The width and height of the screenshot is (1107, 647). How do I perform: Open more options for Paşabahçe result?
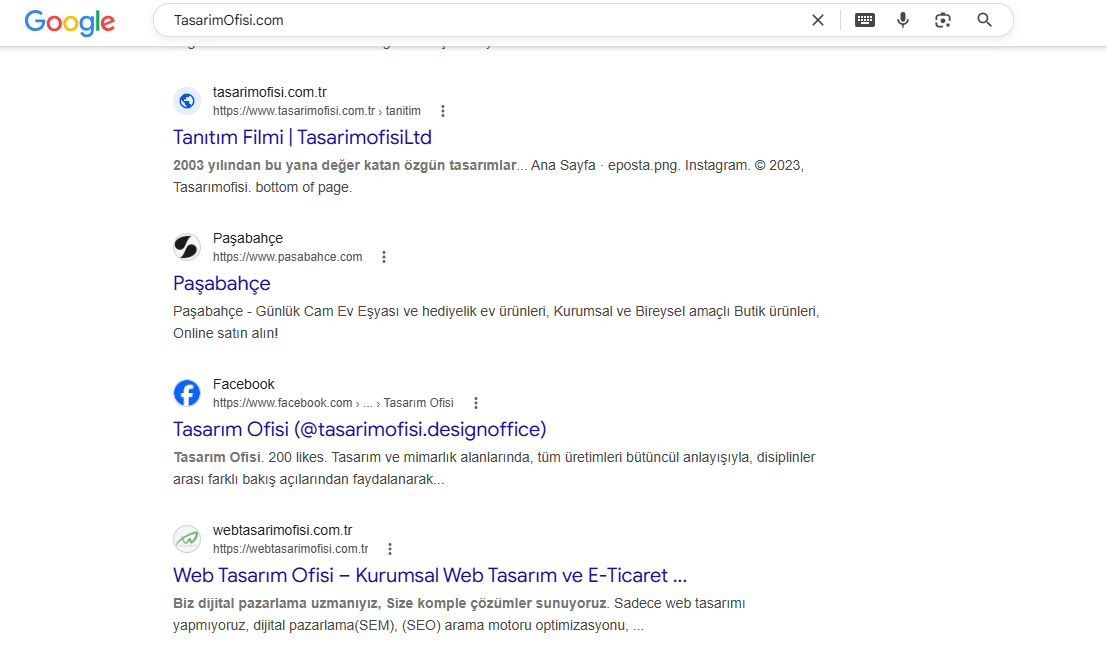point(384,257)
